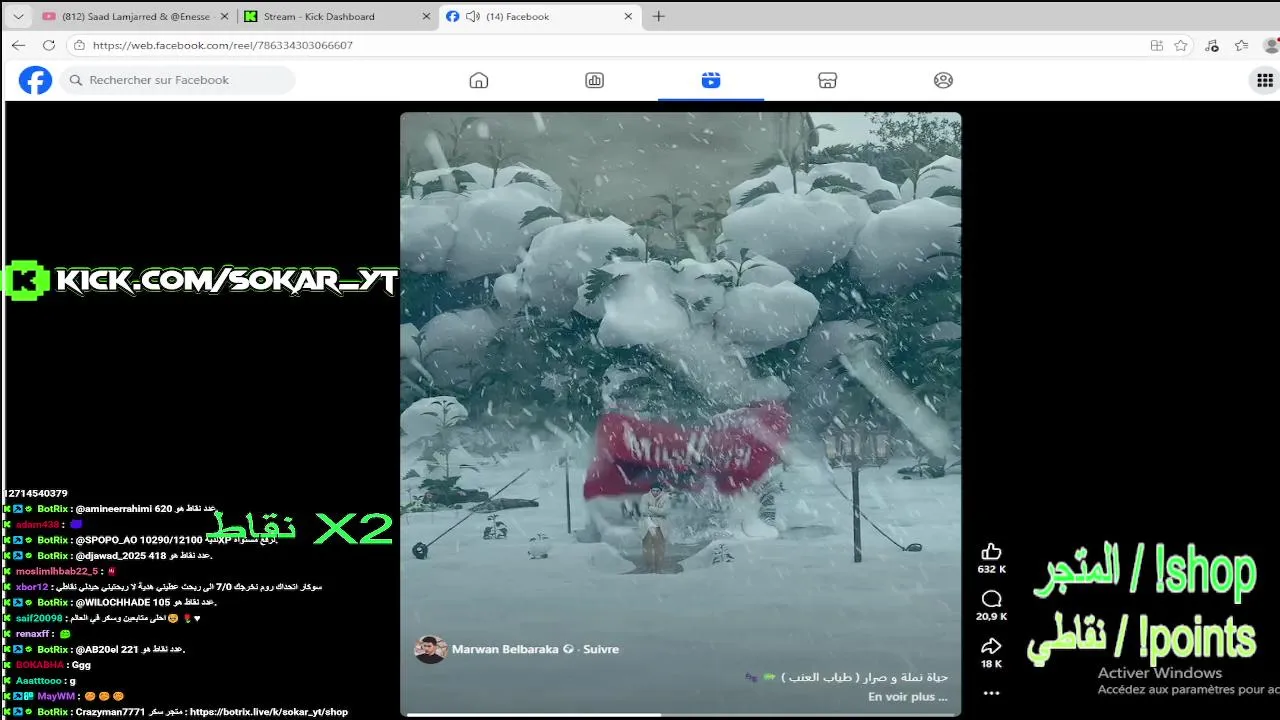Share the reel with arrow icon
1280x720 pixels.
pos(991,646)
